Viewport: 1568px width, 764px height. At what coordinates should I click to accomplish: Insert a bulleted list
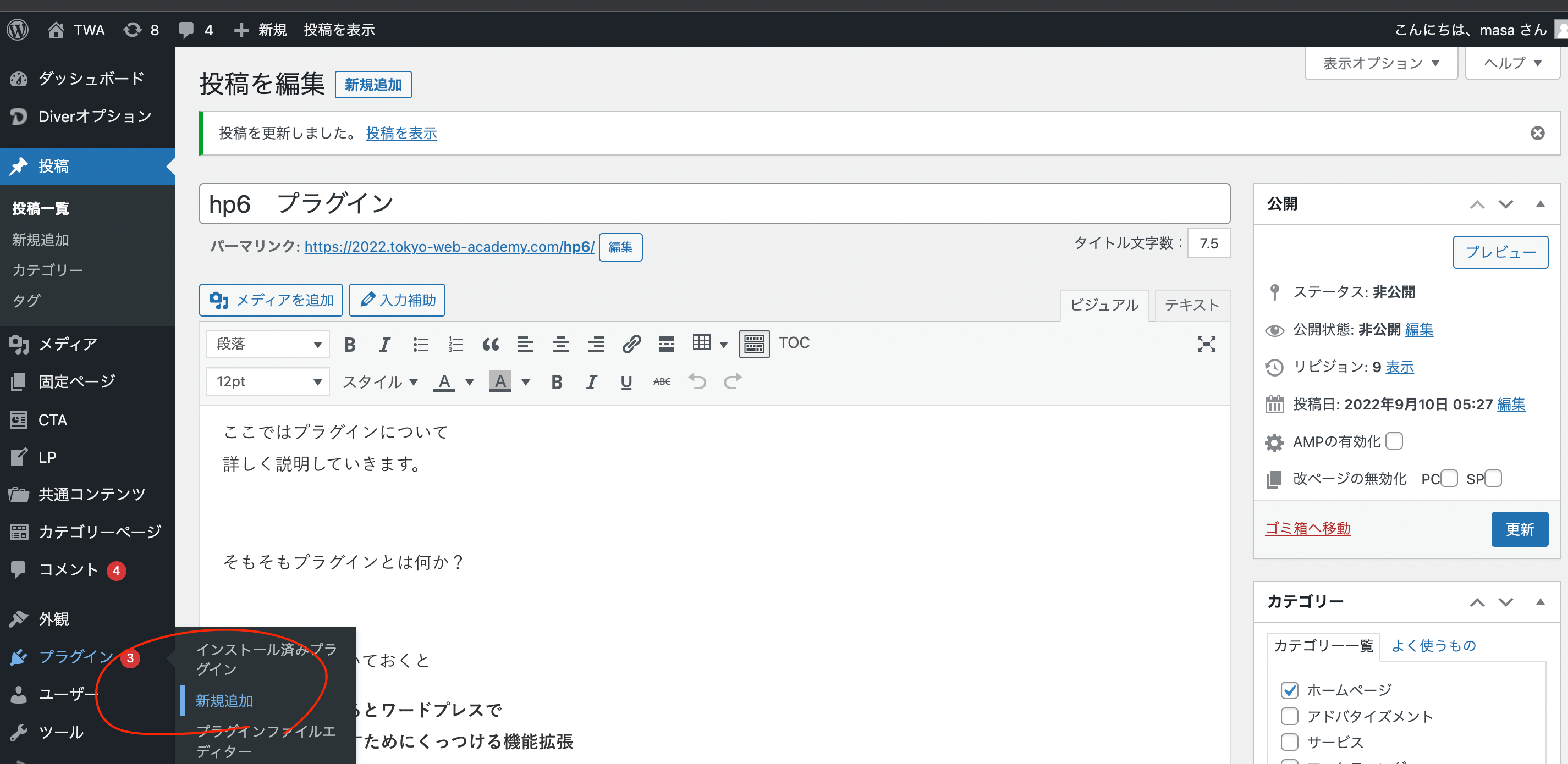coord(420,344)
